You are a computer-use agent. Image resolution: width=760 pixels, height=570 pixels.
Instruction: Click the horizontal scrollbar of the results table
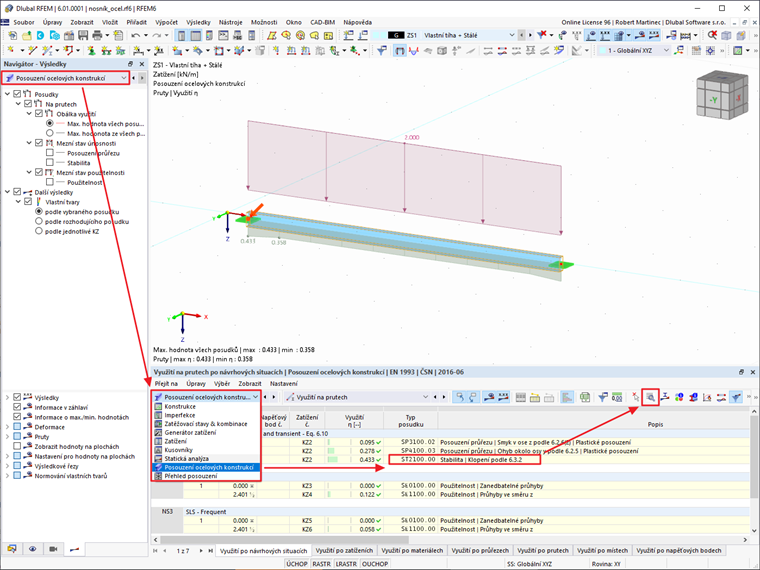pos(285,539)
